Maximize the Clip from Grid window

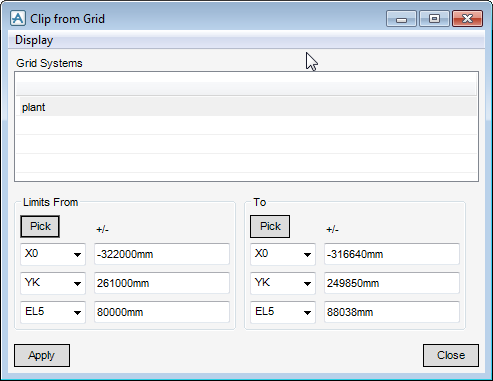(434, 19)
